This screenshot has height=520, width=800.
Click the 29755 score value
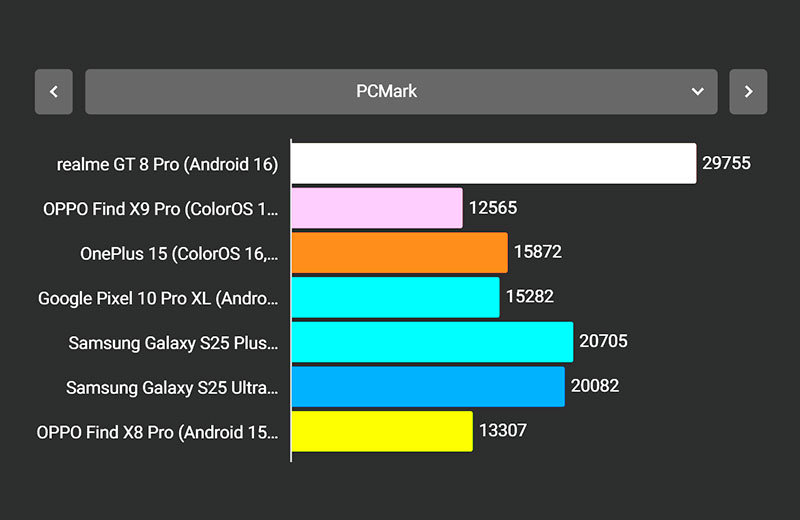[x=726, y=163]
